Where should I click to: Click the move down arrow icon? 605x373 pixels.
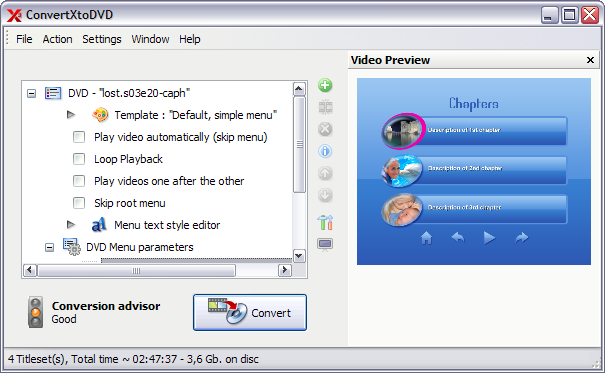[x=325, y=195]
